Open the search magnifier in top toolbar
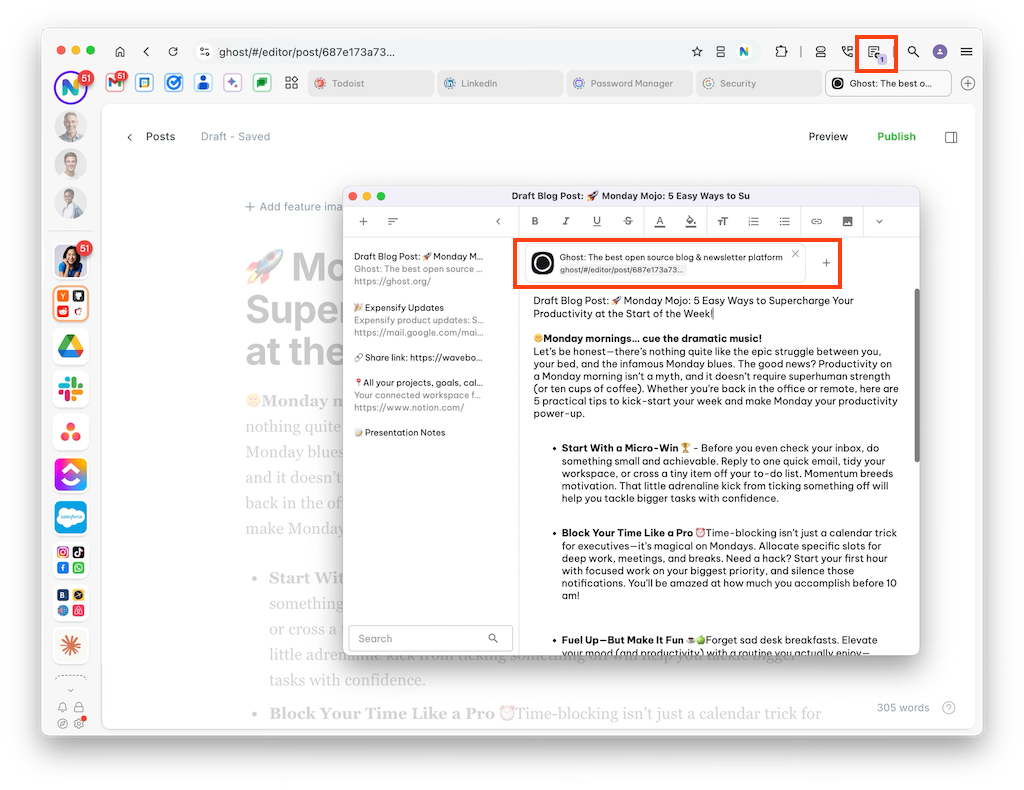The image size is (1024, 790). (x=913, y=52)
